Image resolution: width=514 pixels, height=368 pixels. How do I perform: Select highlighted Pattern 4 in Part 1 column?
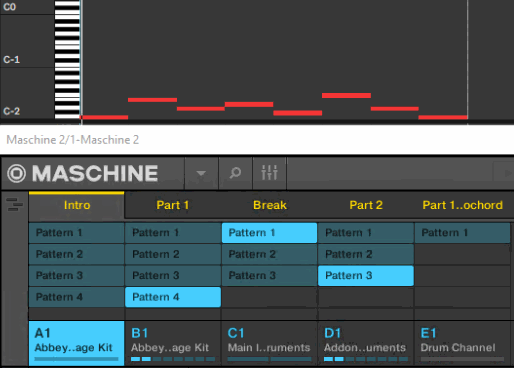(173, 297)
